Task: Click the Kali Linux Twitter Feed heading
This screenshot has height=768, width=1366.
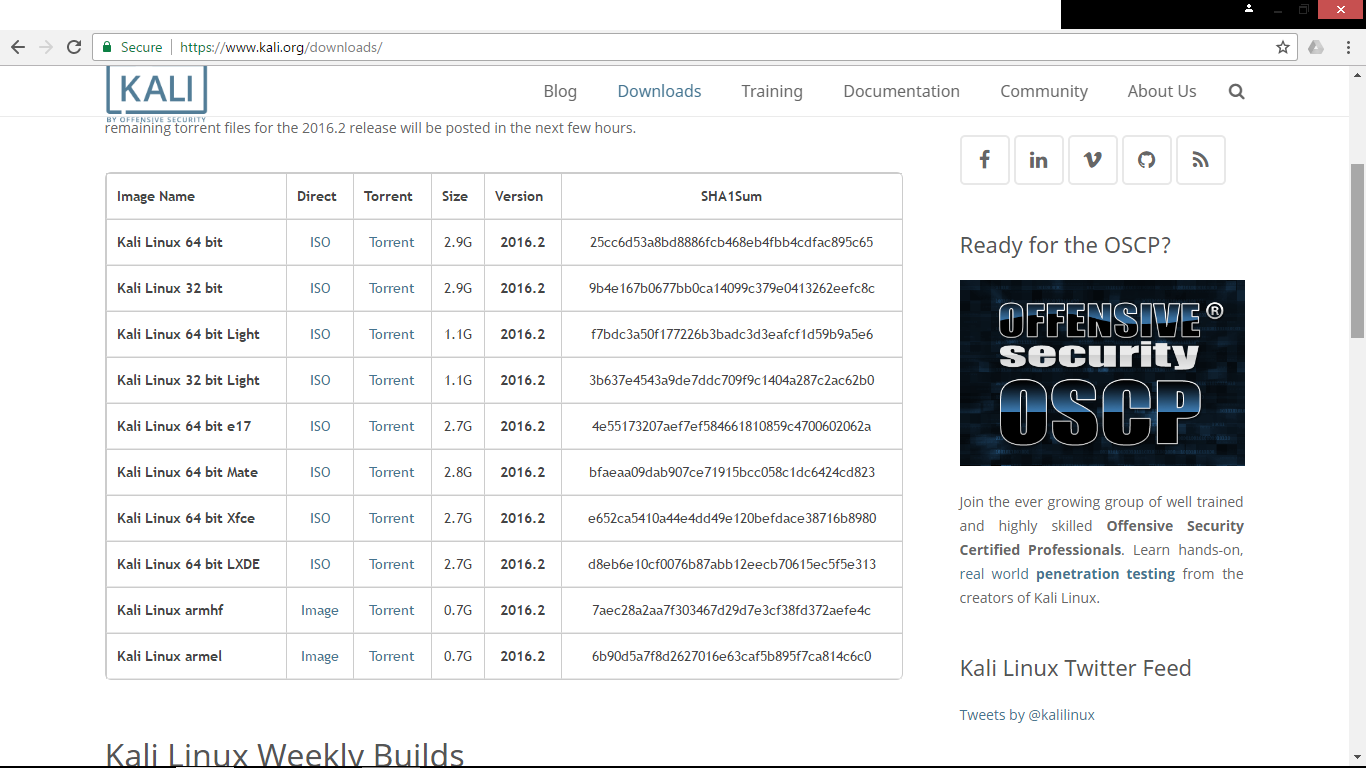Action: [1076, 668]
